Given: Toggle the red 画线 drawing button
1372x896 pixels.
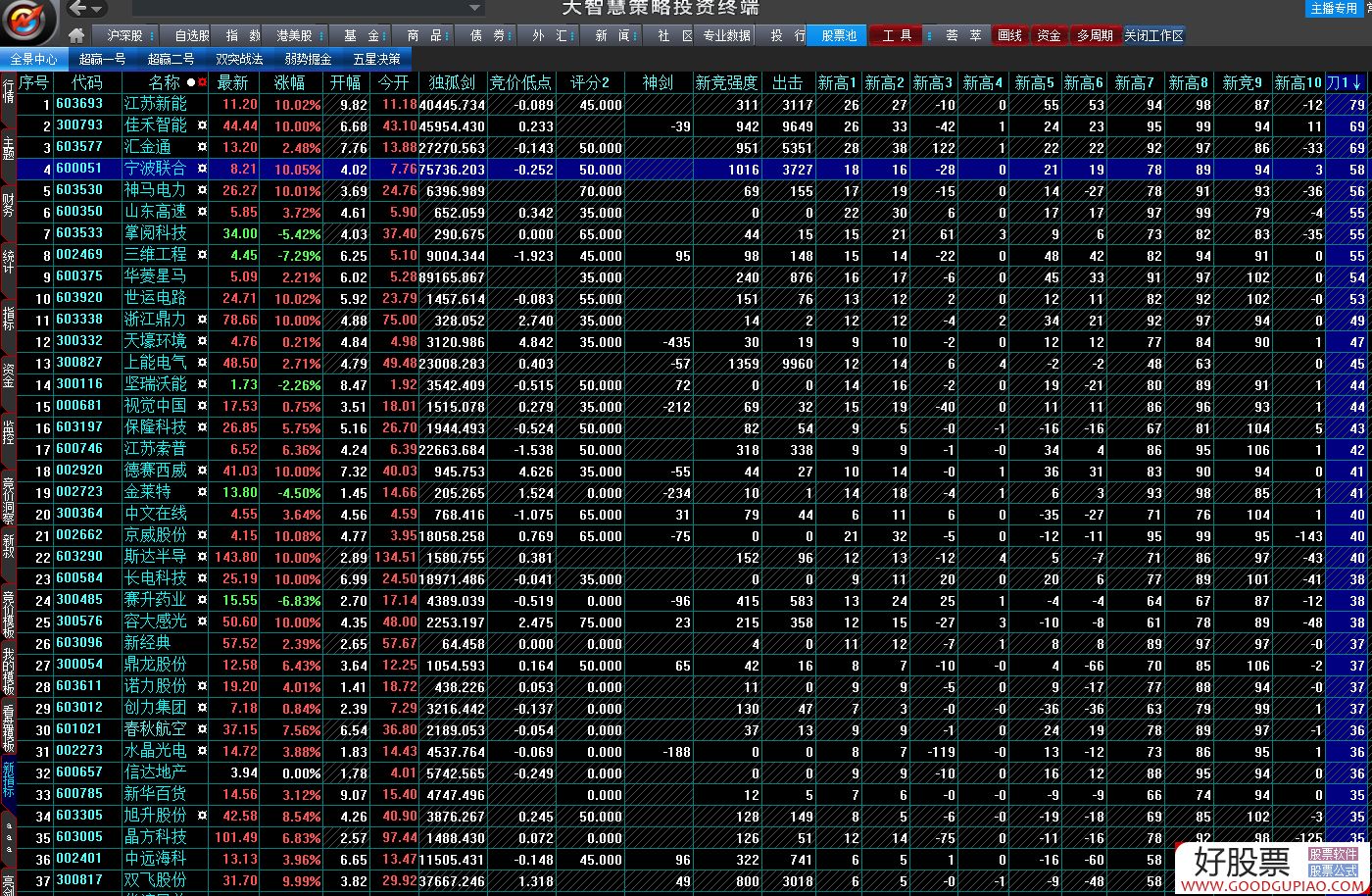Looking at the screenshot, I should pyautogui.click(x=1009, y=35).
